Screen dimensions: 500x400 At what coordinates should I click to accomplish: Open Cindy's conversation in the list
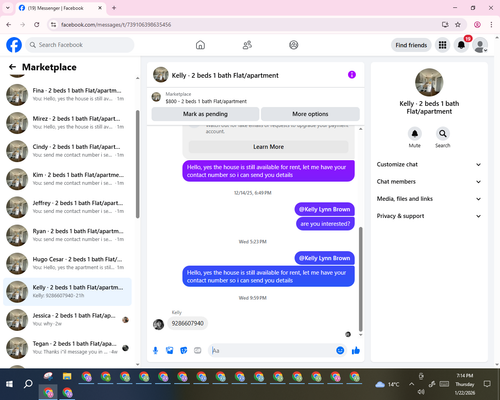point(67,151)
